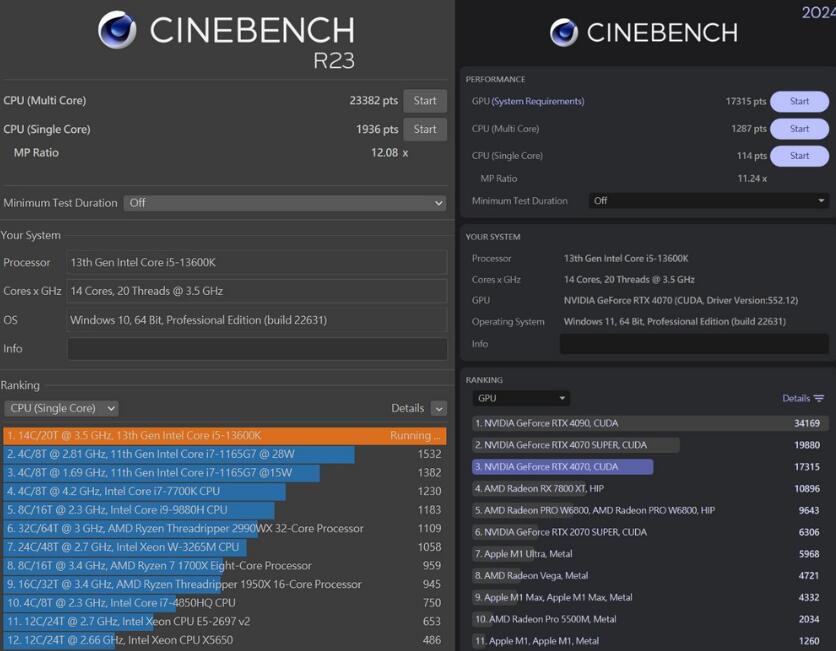Open the CPU (Single Core) ranking dropdown
Viewport: 836px width, 651px height.
[61, 408]
